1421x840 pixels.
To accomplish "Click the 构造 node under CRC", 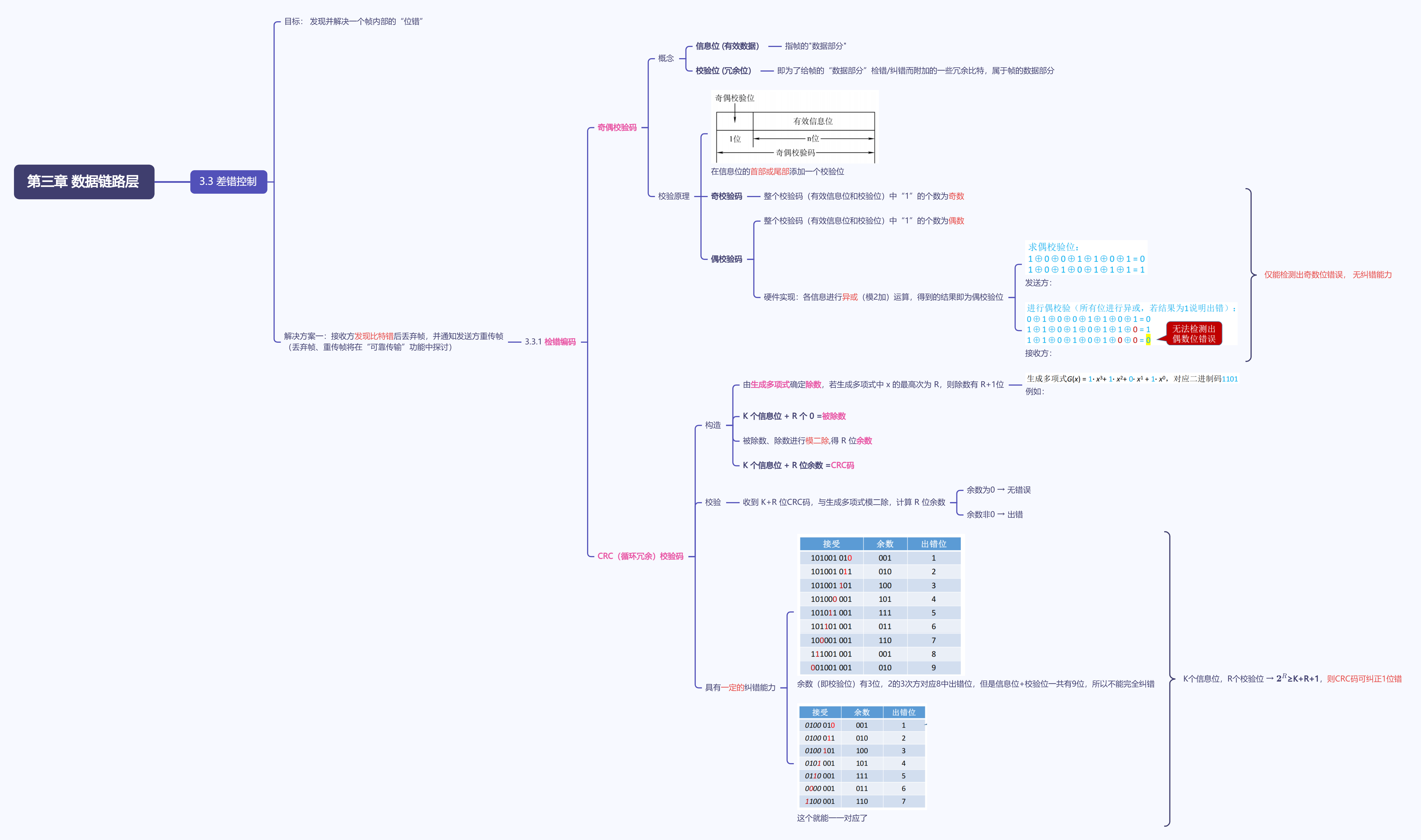I will click(713, 425).
